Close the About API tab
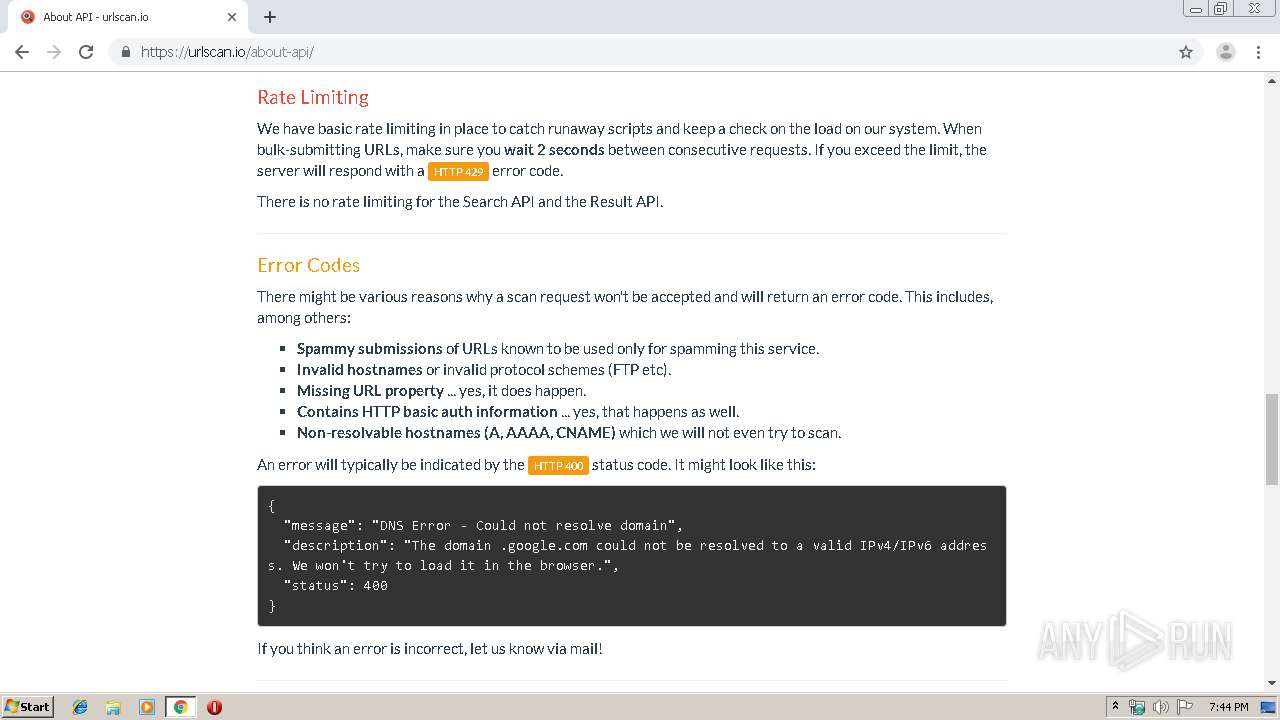Screen dimensions: 1280x720 pyautogui.click(x=232, y=17)
